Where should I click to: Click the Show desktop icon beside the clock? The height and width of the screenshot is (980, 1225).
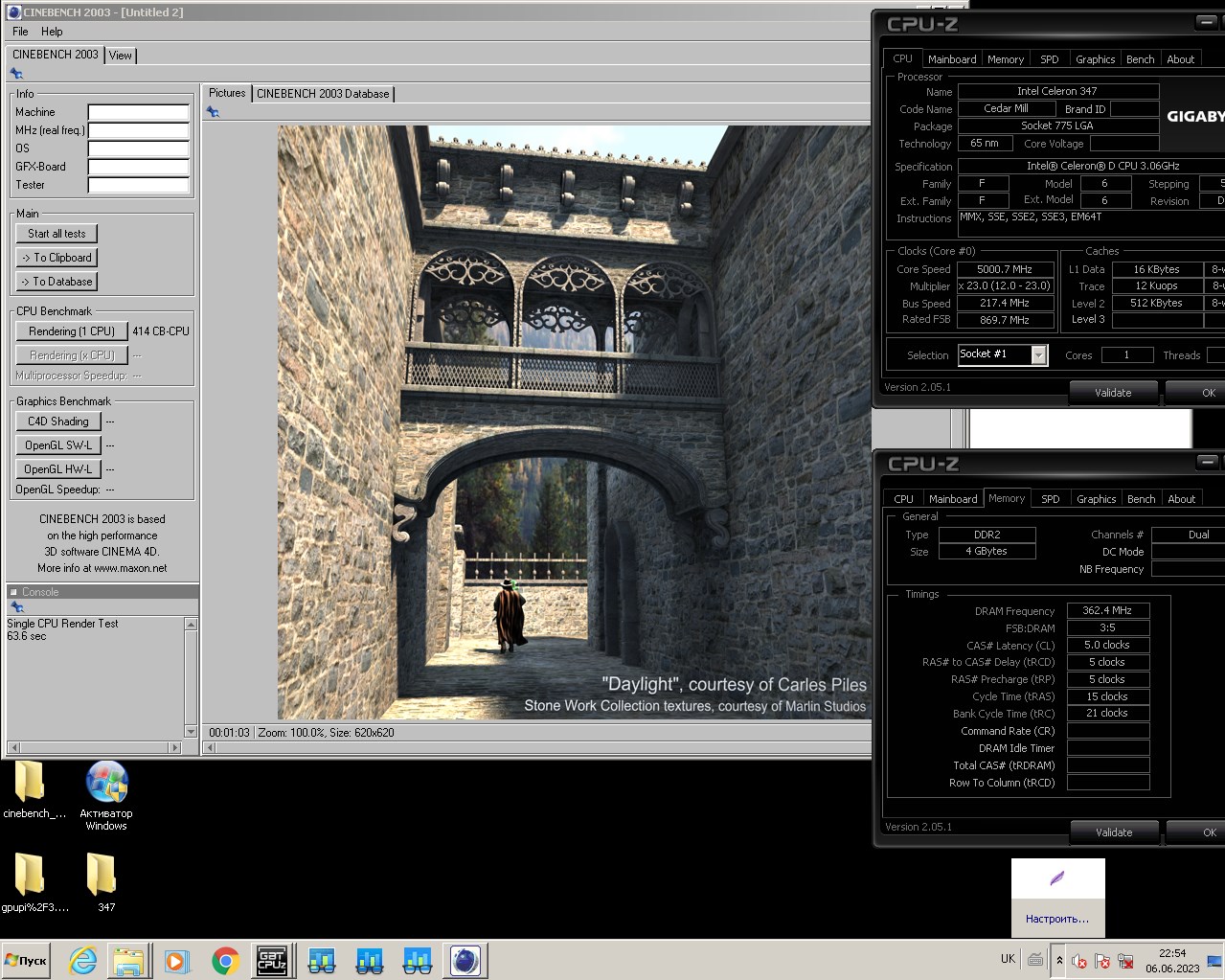point(1214,960)
